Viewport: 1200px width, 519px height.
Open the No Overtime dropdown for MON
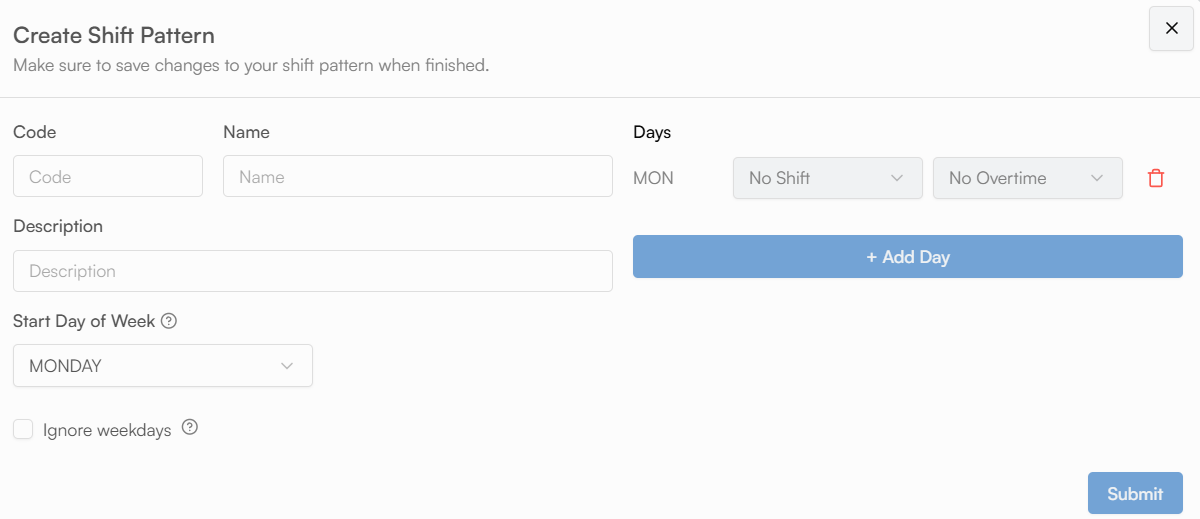click(x=1016, y=178)
